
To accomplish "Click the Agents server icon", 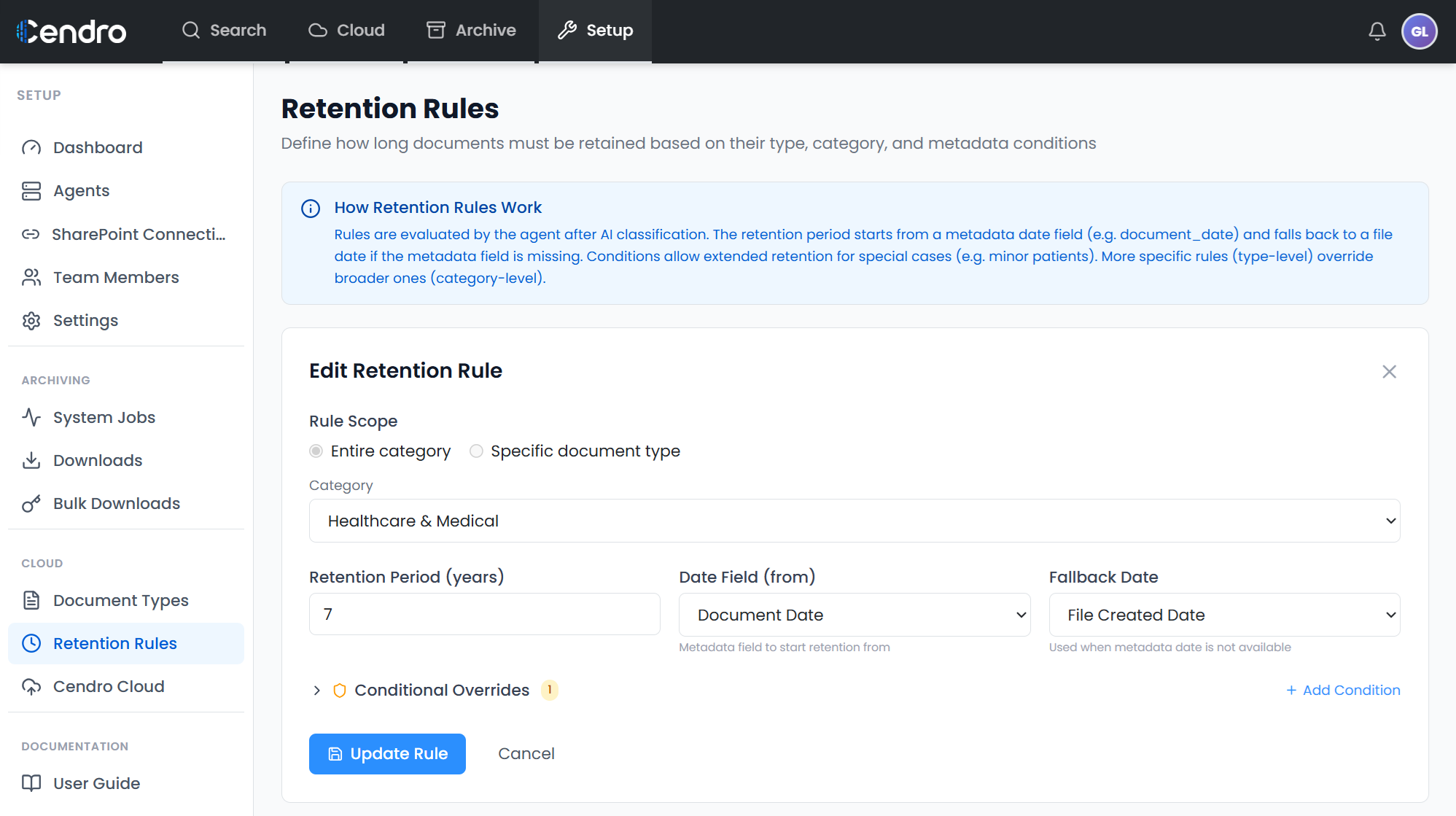I will pos(31,191).
